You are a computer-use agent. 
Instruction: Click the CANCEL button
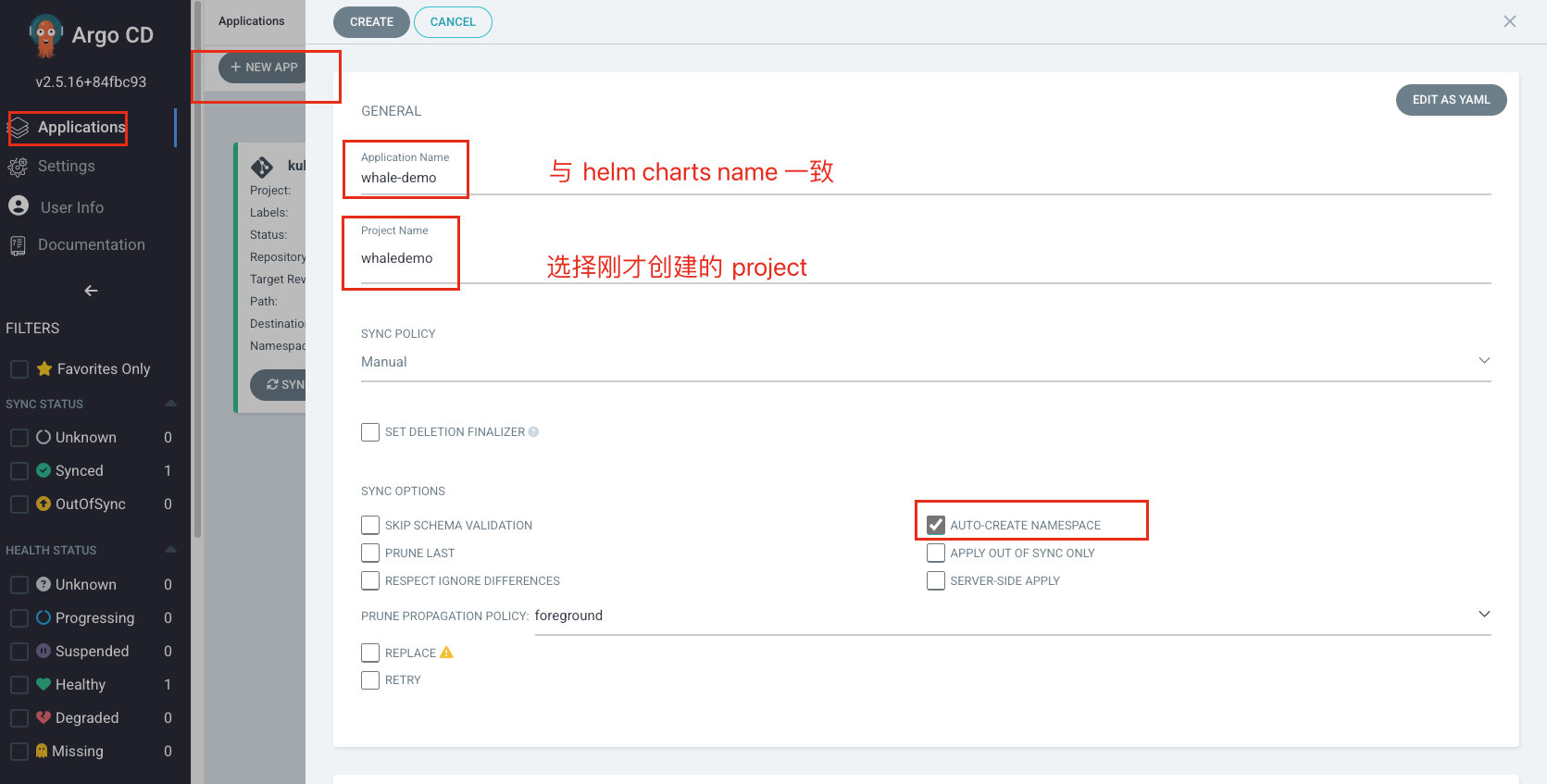click(x=453, y=22)
